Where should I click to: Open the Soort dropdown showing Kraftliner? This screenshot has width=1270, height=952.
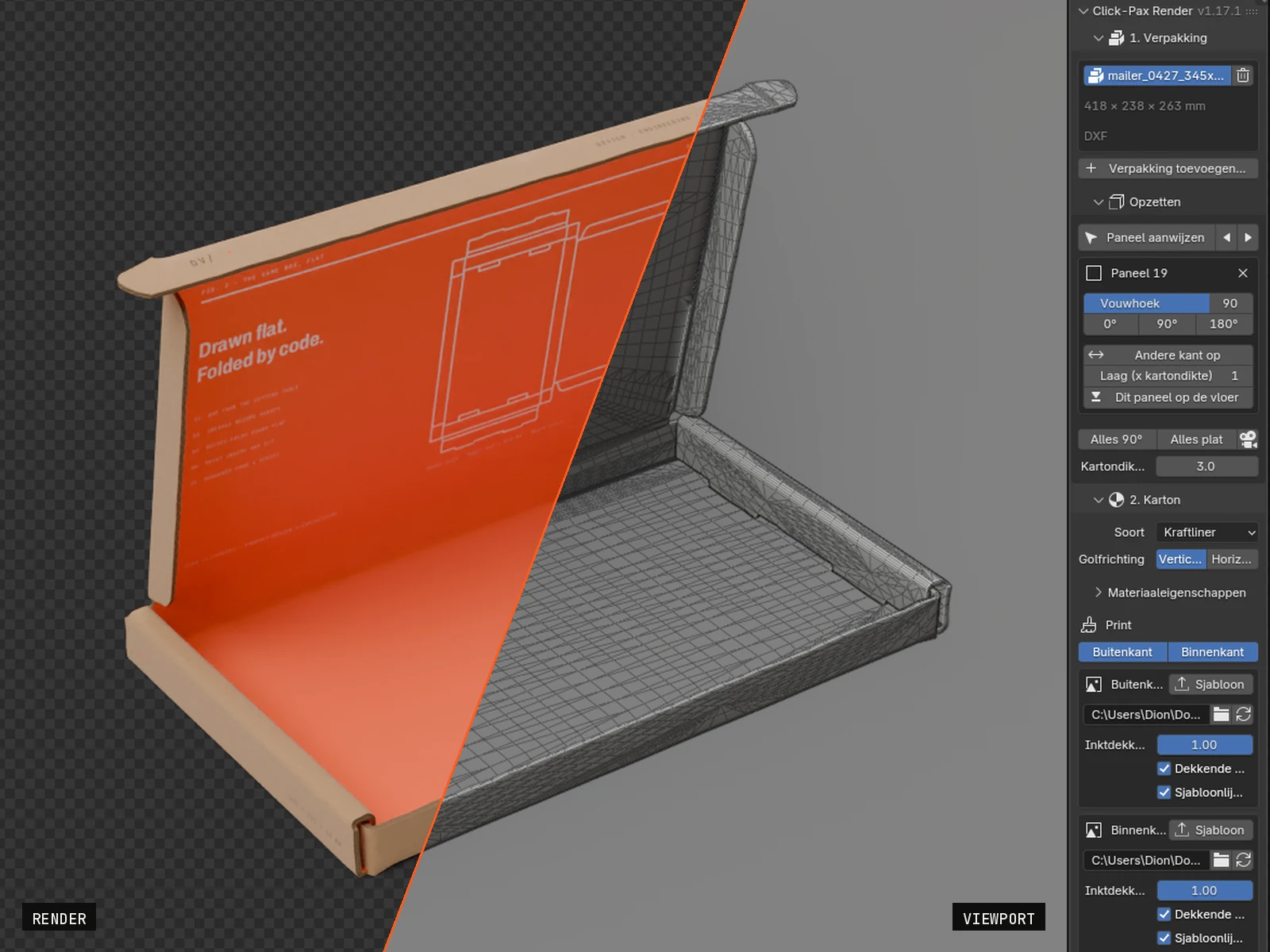pyautogui.click(x=1207, y=532)
